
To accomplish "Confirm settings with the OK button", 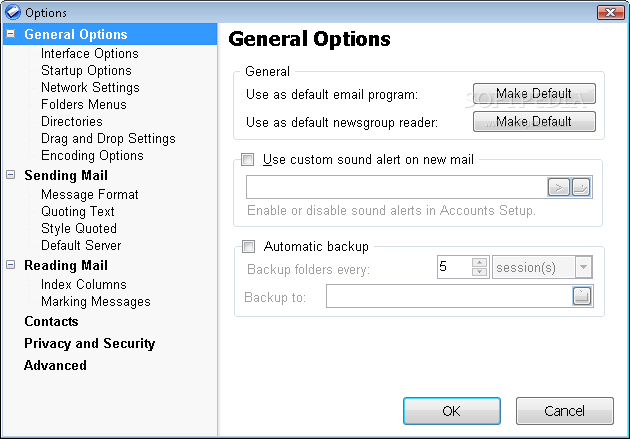I will pyautogui.click(x=451, y=410).
